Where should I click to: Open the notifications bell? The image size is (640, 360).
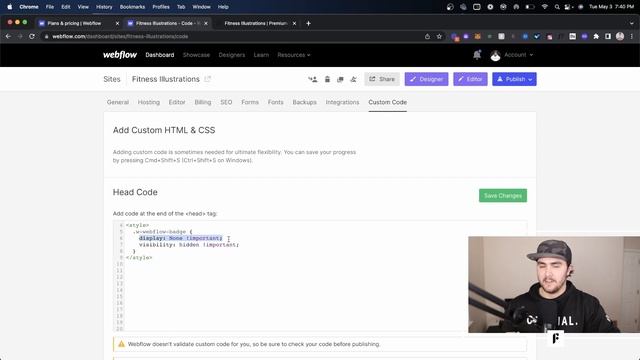click(x=477, y=55)
